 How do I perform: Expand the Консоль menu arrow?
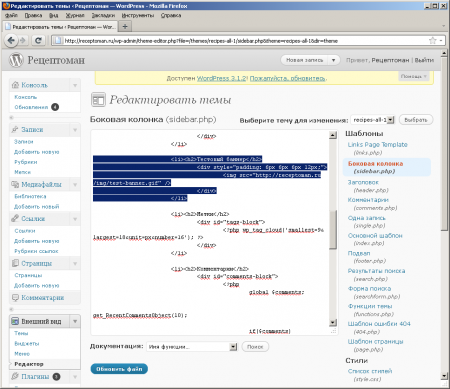tap(75, 85)
